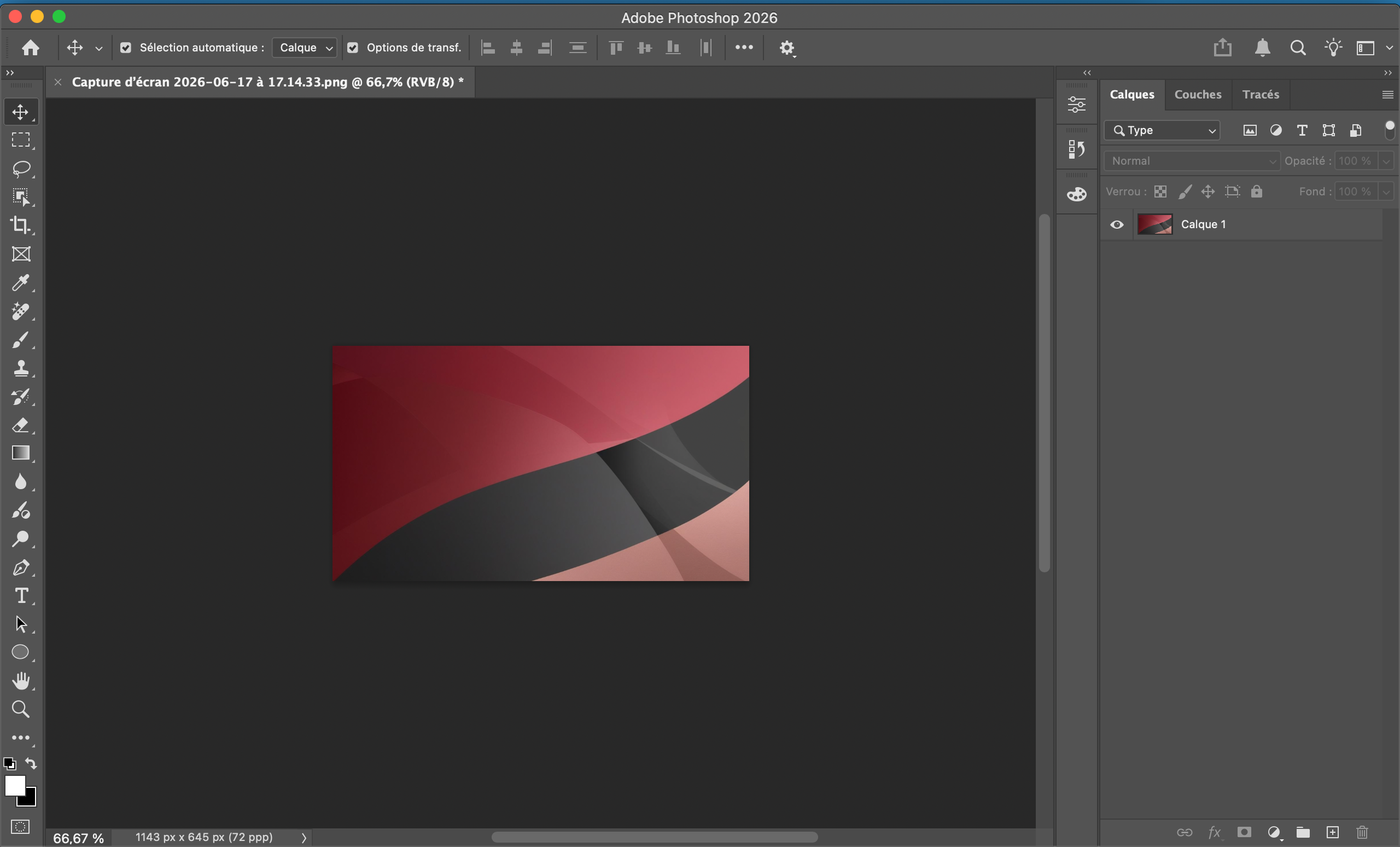1400x847 pixels.
Task: Open the Calque auto-select dropdown
Action: (305, 48)
